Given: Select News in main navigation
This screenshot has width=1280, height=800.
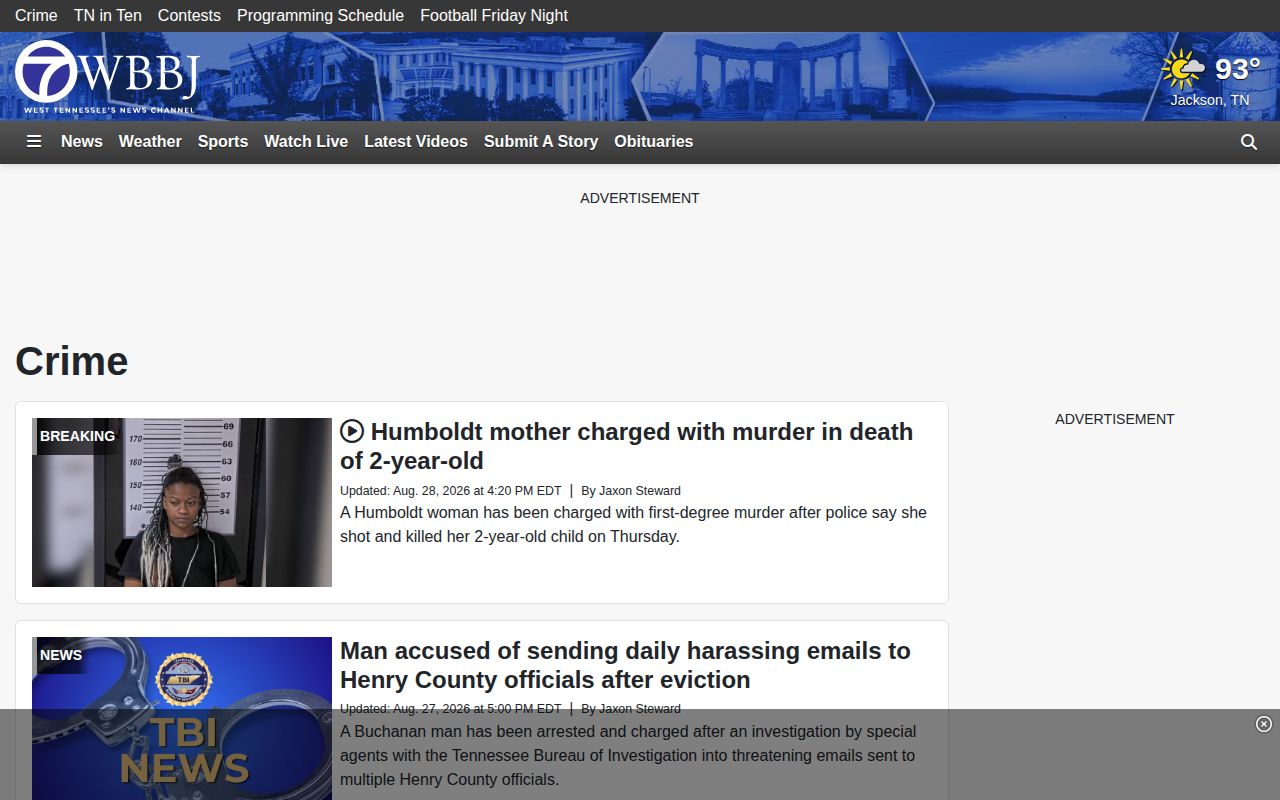Looking at the screenshot, I should click(82, 142).
